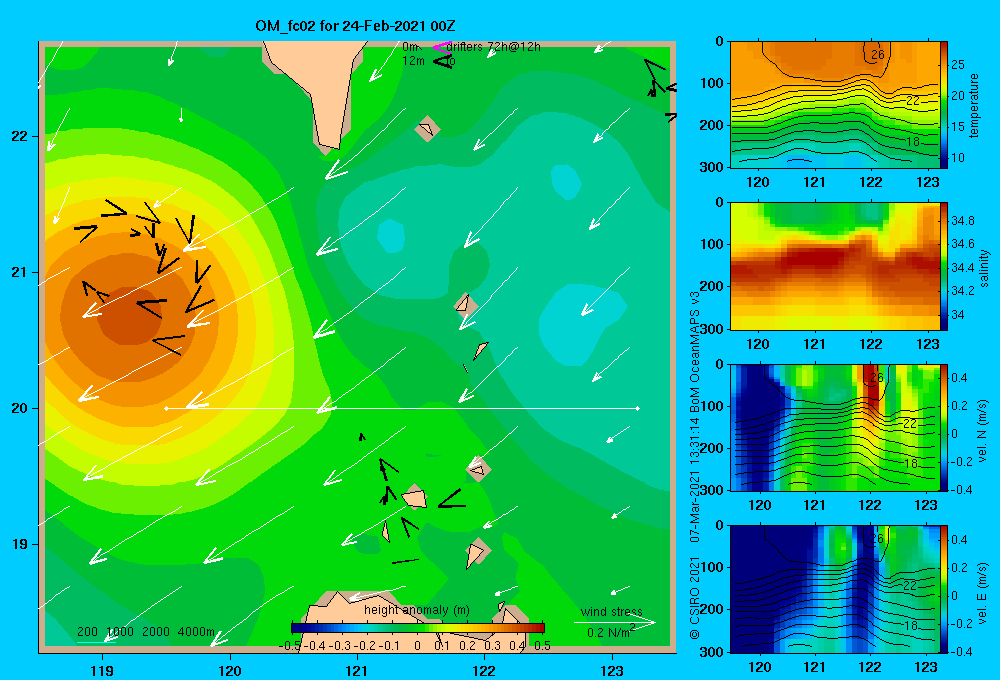Click the red northward jet in vel. N plot
Image resolution: width=1000 pixels, height=680 pixels.
871,389
